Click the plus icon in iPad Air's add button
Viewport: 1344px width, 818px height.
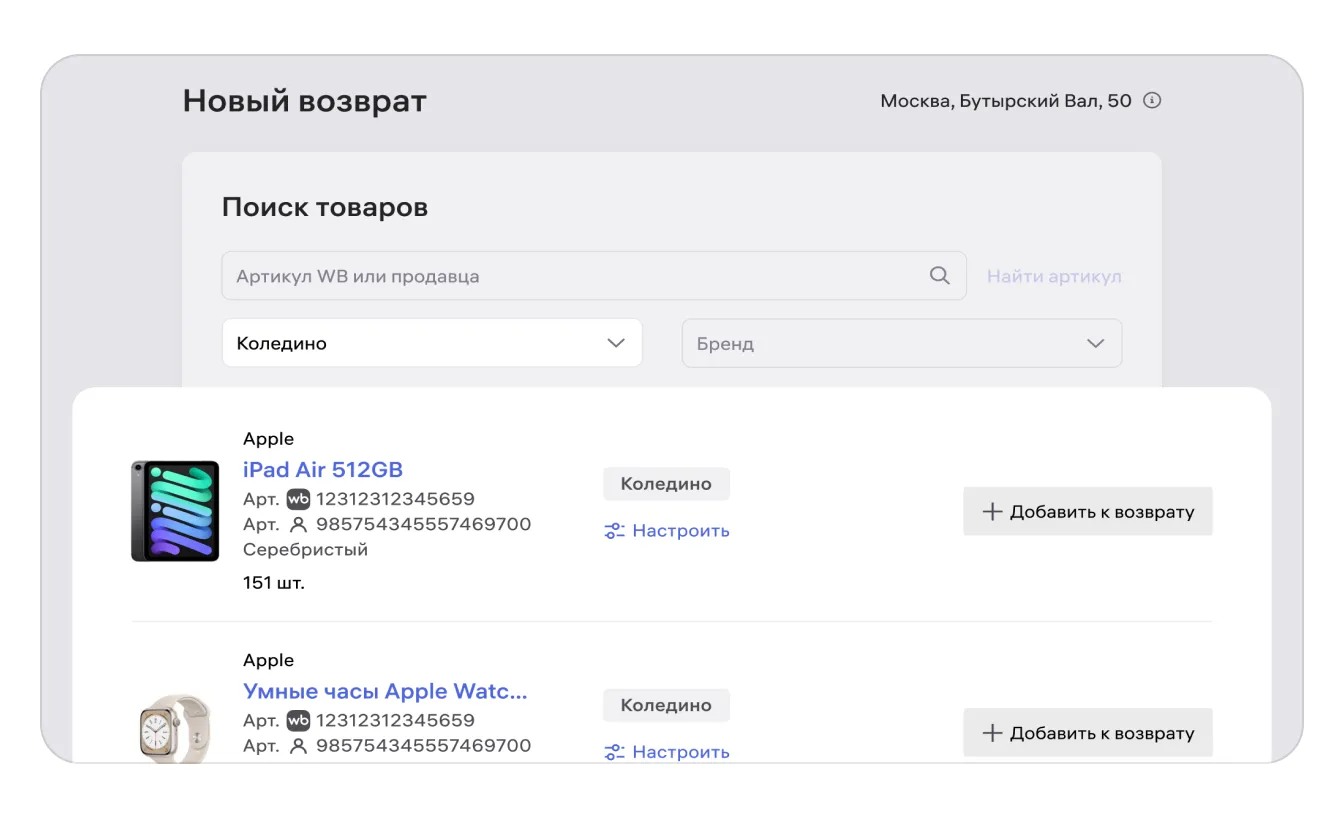[x=992, y=512]
